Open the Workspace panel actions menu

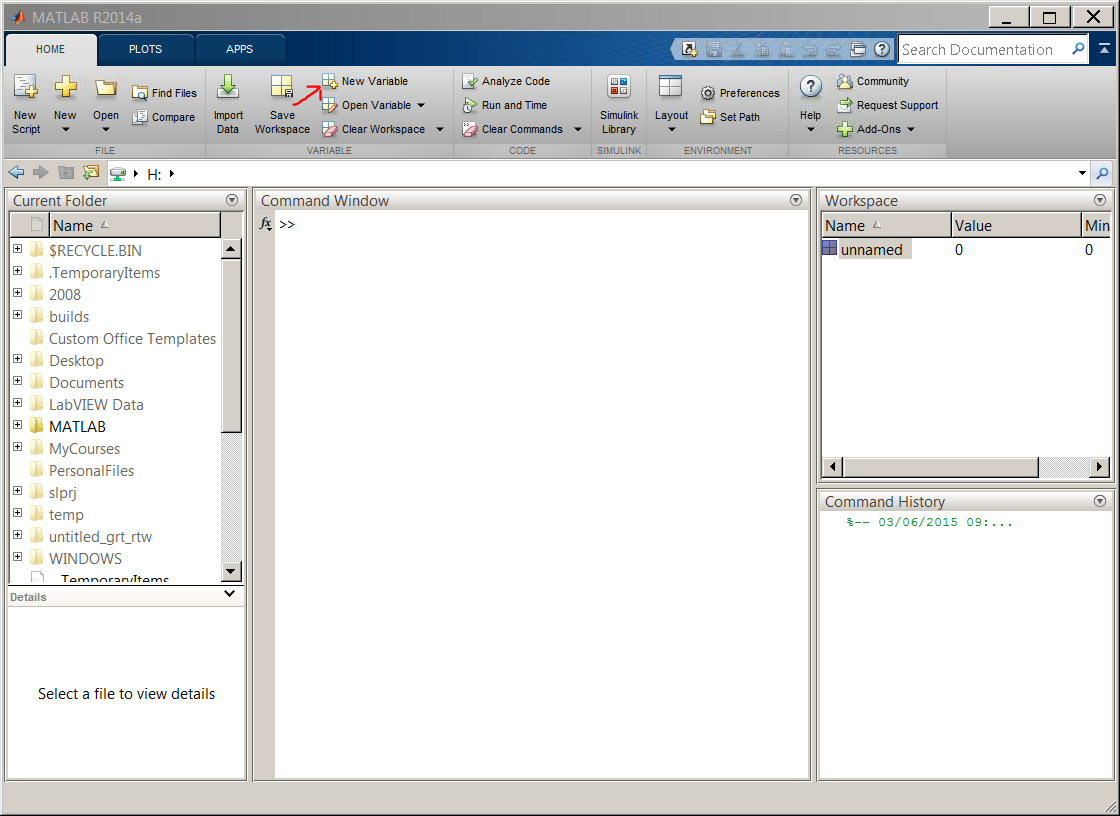point(1099,200)
